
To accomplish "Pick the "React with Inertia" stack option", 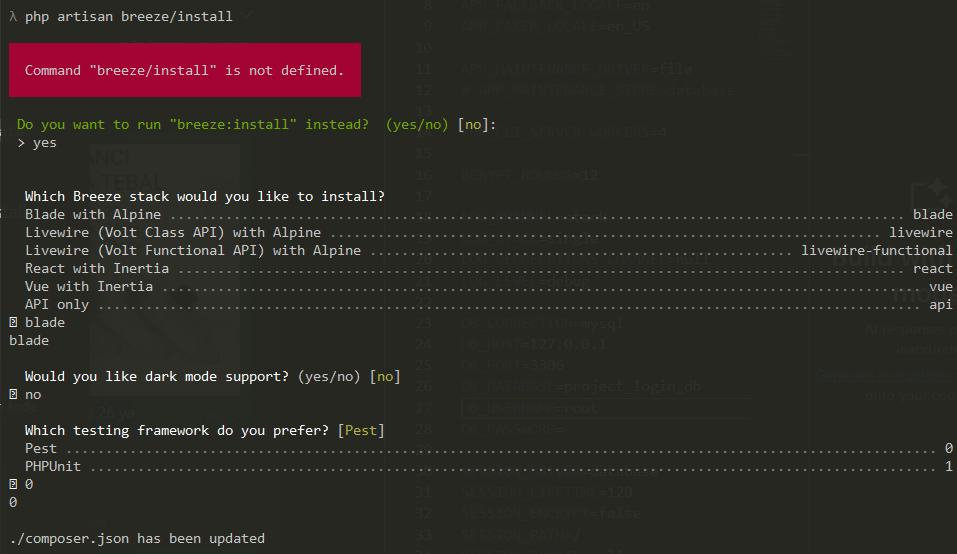I will click(97, 269).
